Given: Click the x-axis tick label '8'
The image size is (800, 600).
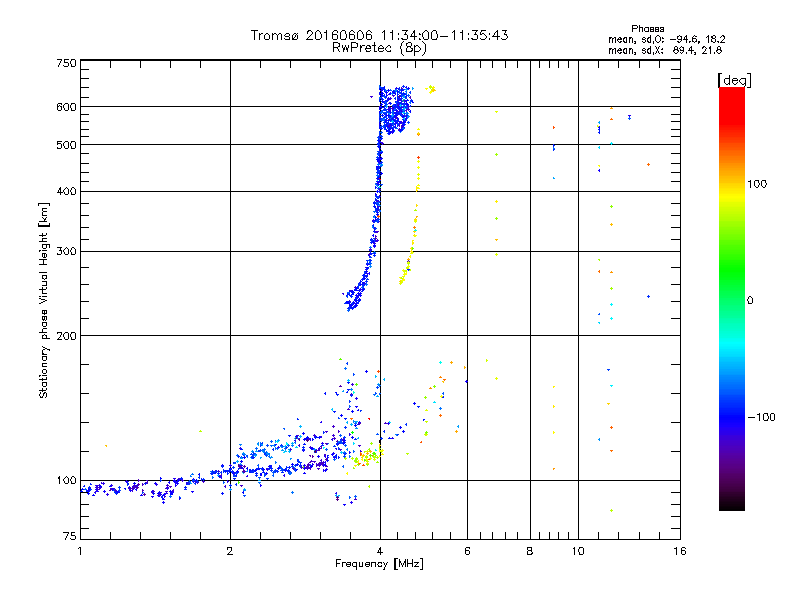Looking at the screenshot, I should pyautogui.click(x=530, y=551).
